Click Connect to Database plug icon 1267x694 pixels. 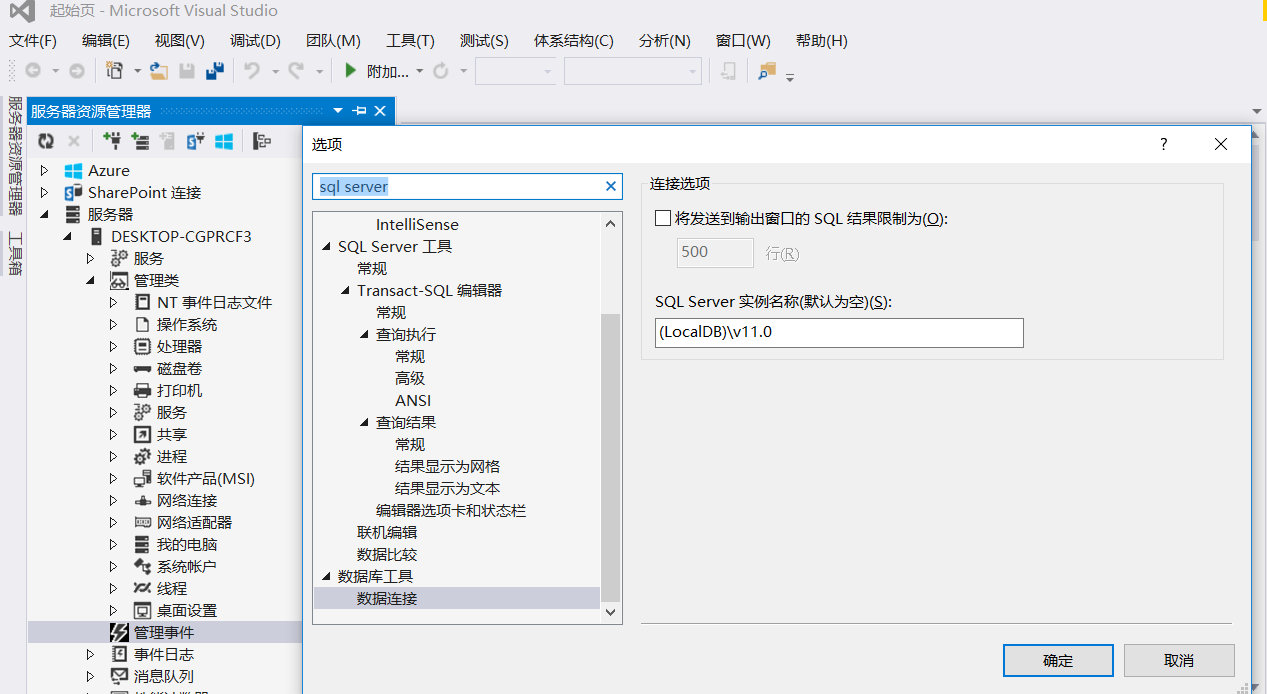pyautogui.click(x=112, y=142)
